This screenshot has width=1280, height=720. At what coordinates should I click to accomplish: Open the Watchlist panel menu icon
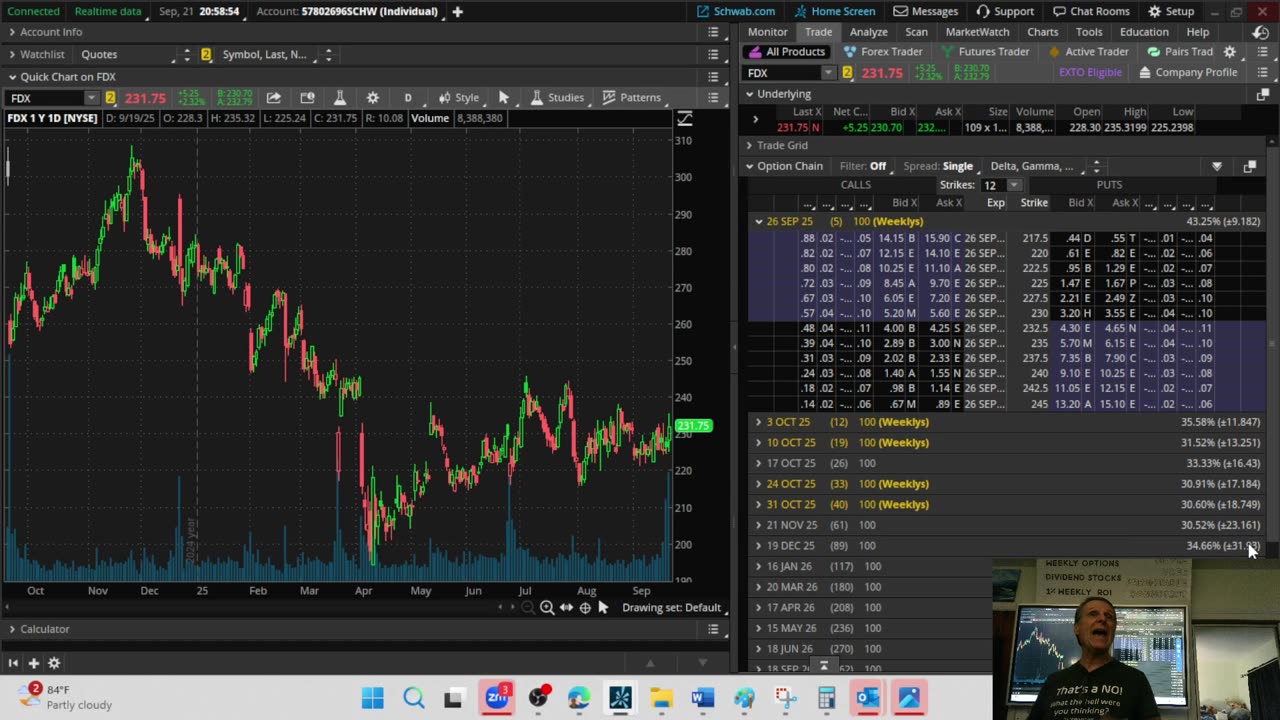(x=713, y=54)
